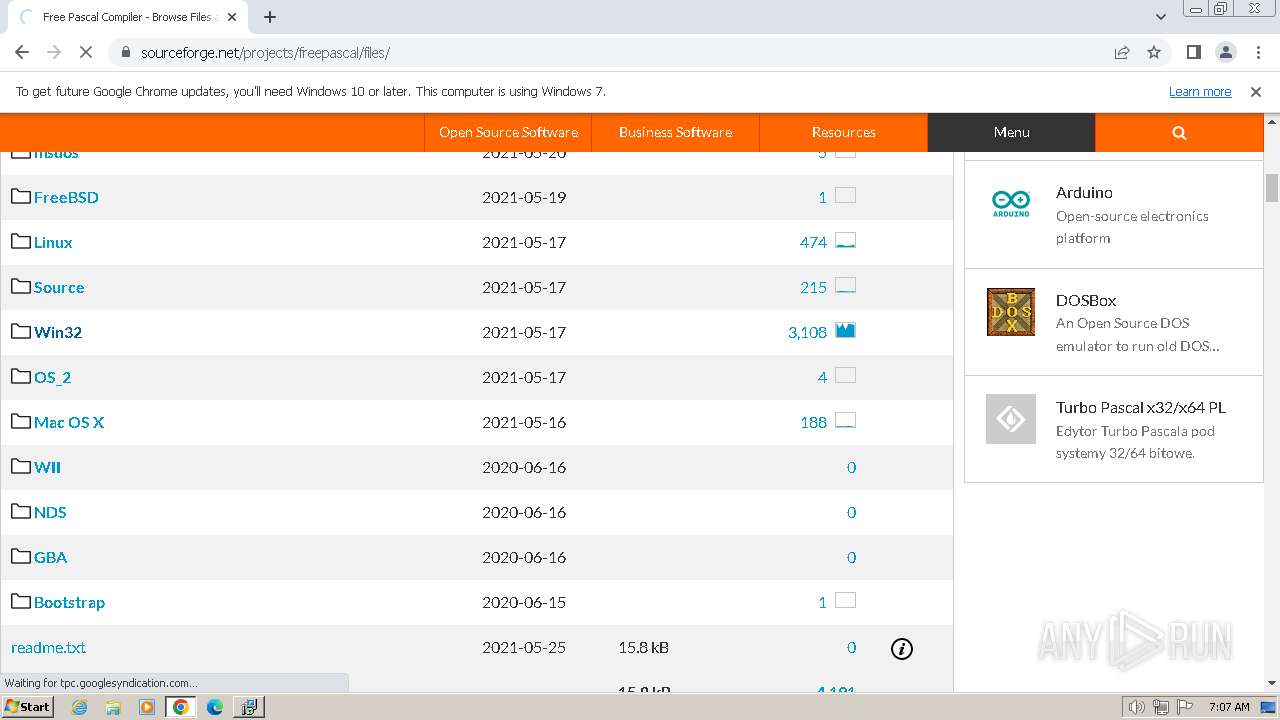Open the readme.txt file link
1280x720 pixels.
click(48, 647)
